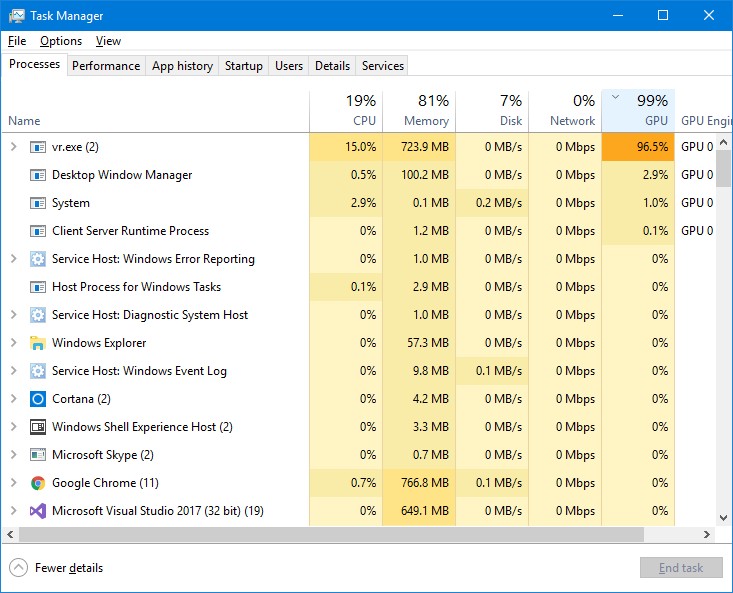
Task: Click the Host Process for Windows Tasks icon
Action: click(38, 287)
